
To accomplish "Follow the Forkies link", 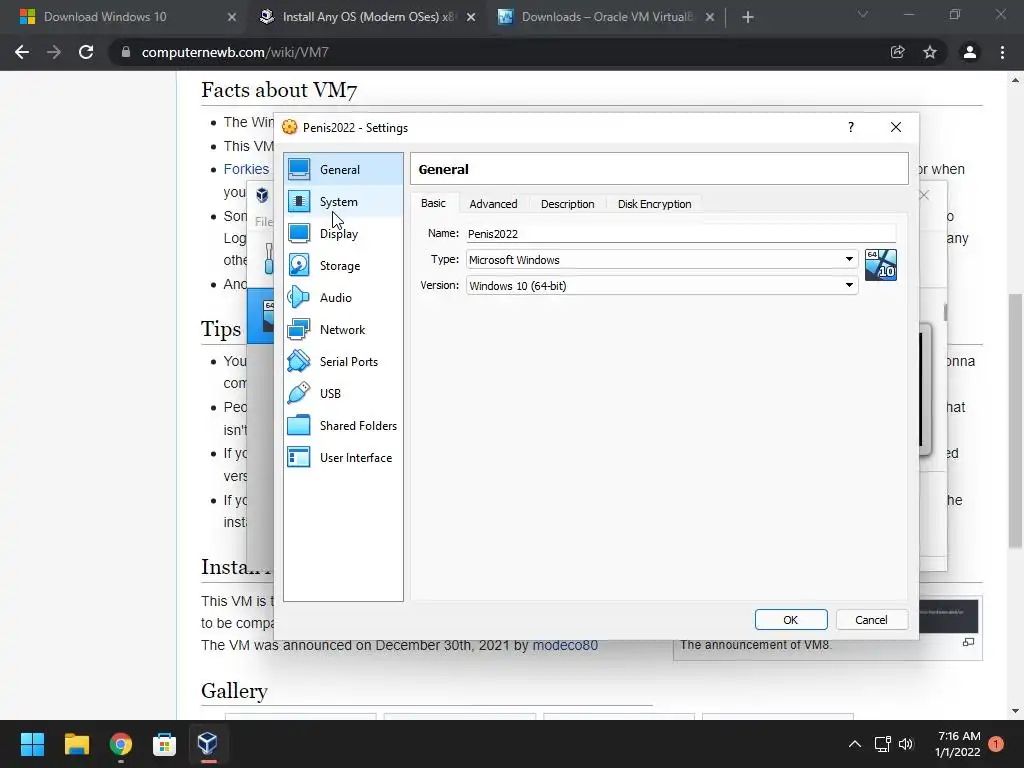I will (x=246, y=169).
